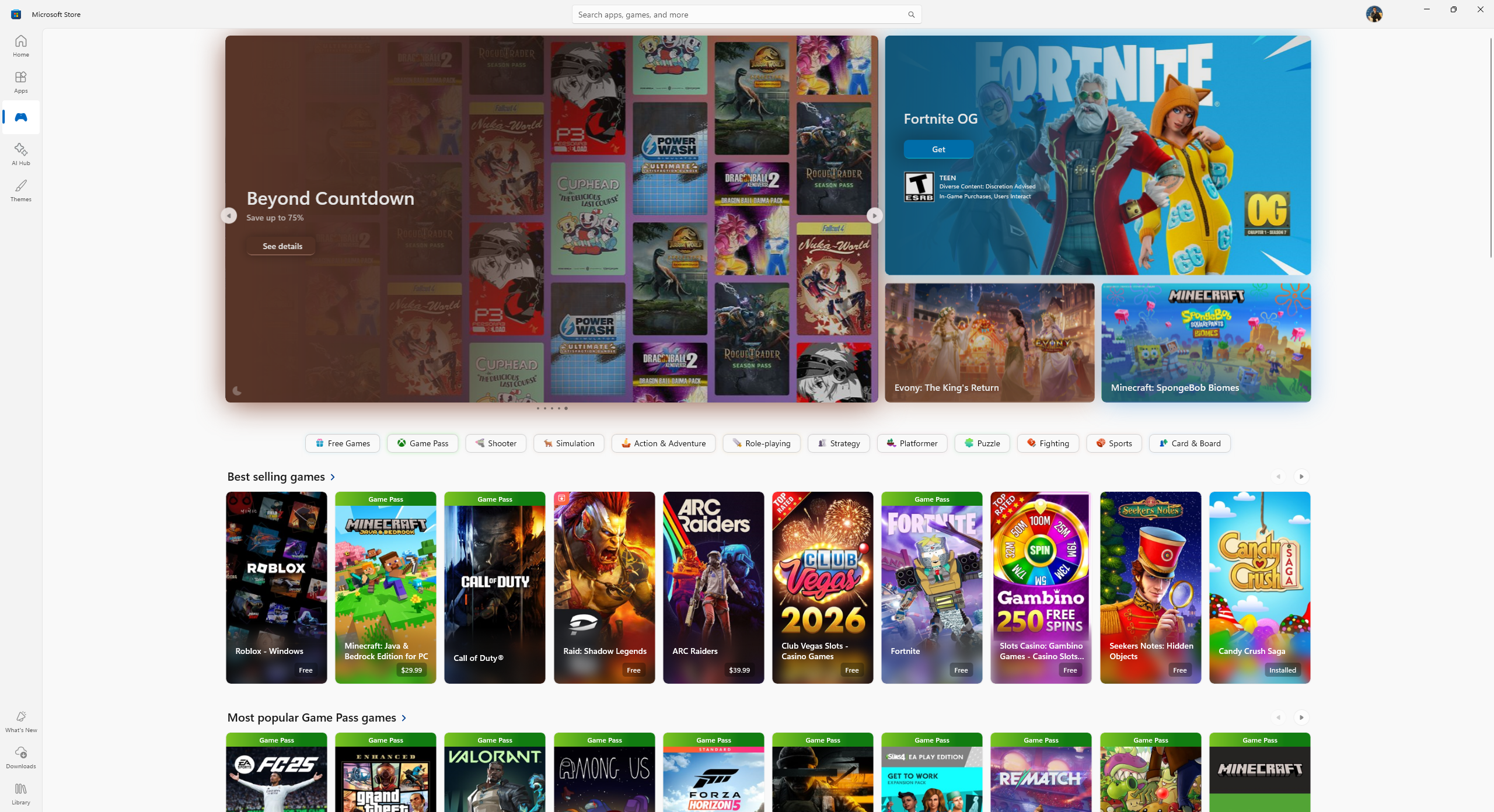This screenshot has width=1494, height=812.
Task: Advance the hero carousel with the right arrow
Action: (874, 216)
